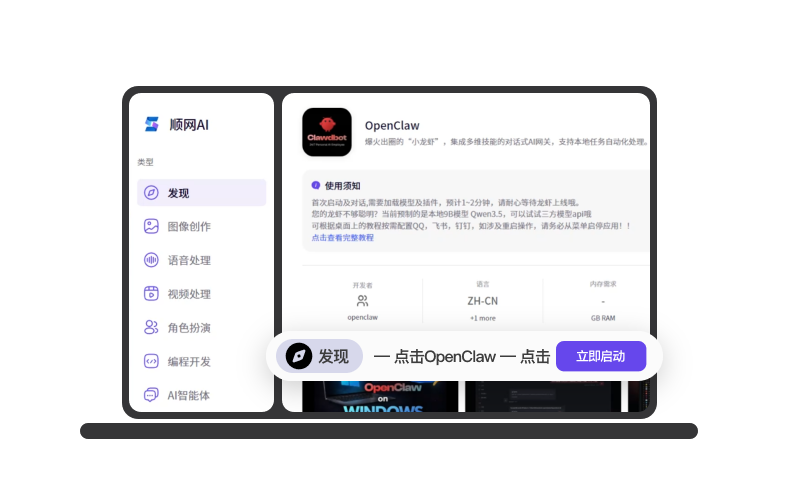Click the 点击OpenClaw instruction text
Viewport: 802px width, 496px height.
tap(444, 356)
